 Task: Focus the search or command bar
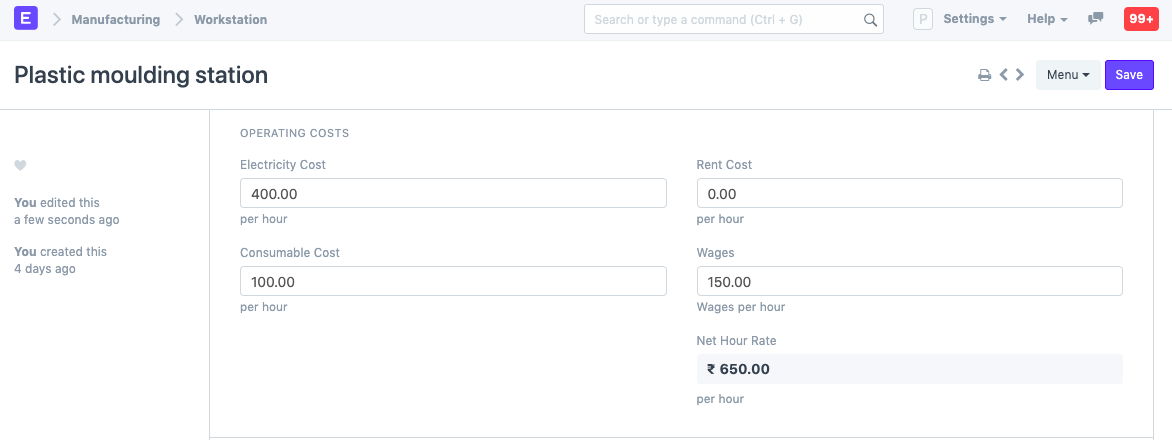tap(725, 19)
